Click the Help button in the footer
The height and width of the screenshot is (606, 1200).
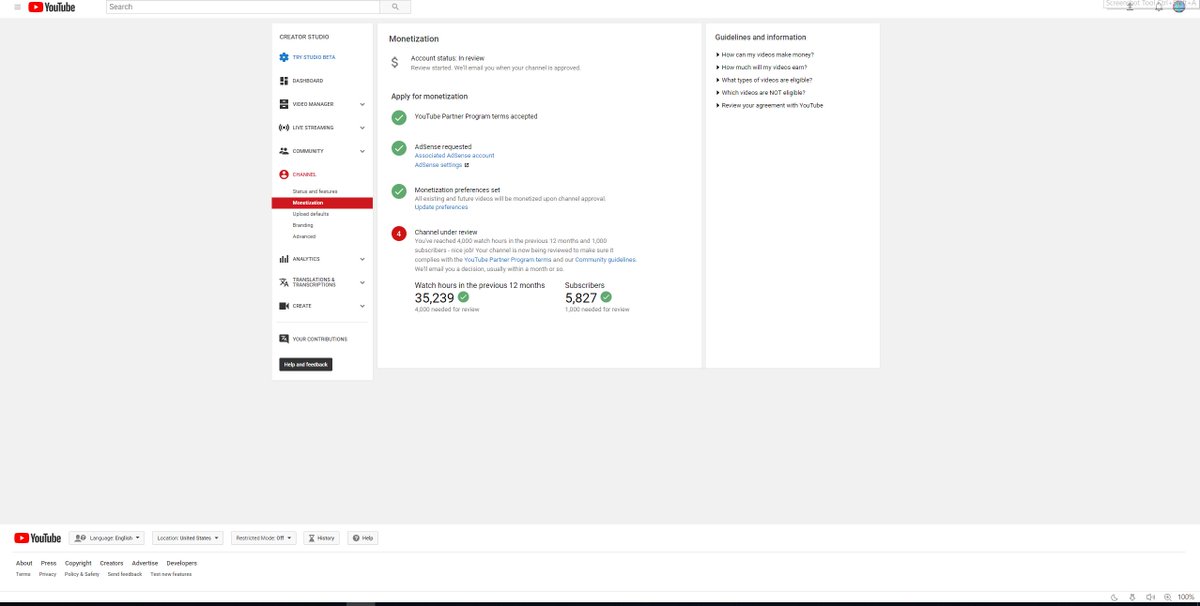363,538
